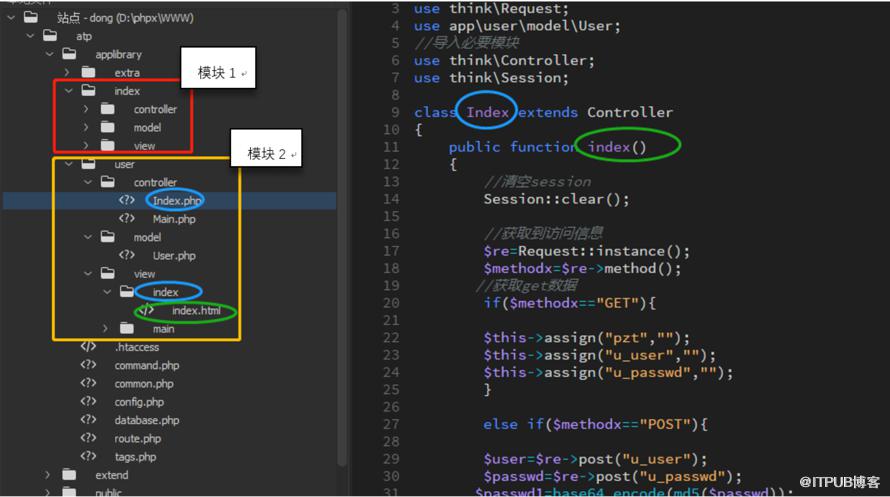The height and width of the screenshot is (497, 890).
Task: Click the site root folder icon
Action: click(x=31, y=18)
